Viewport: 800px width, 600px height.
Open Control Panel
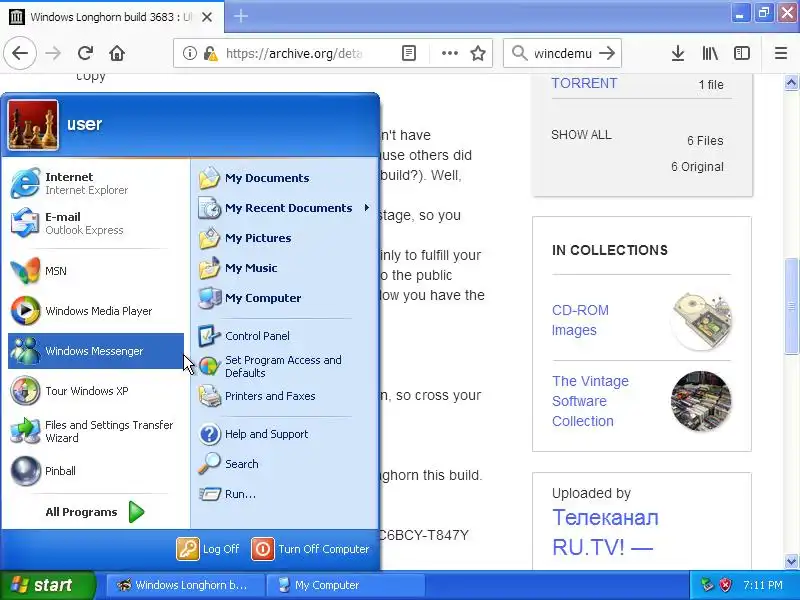tap(284, 336)
